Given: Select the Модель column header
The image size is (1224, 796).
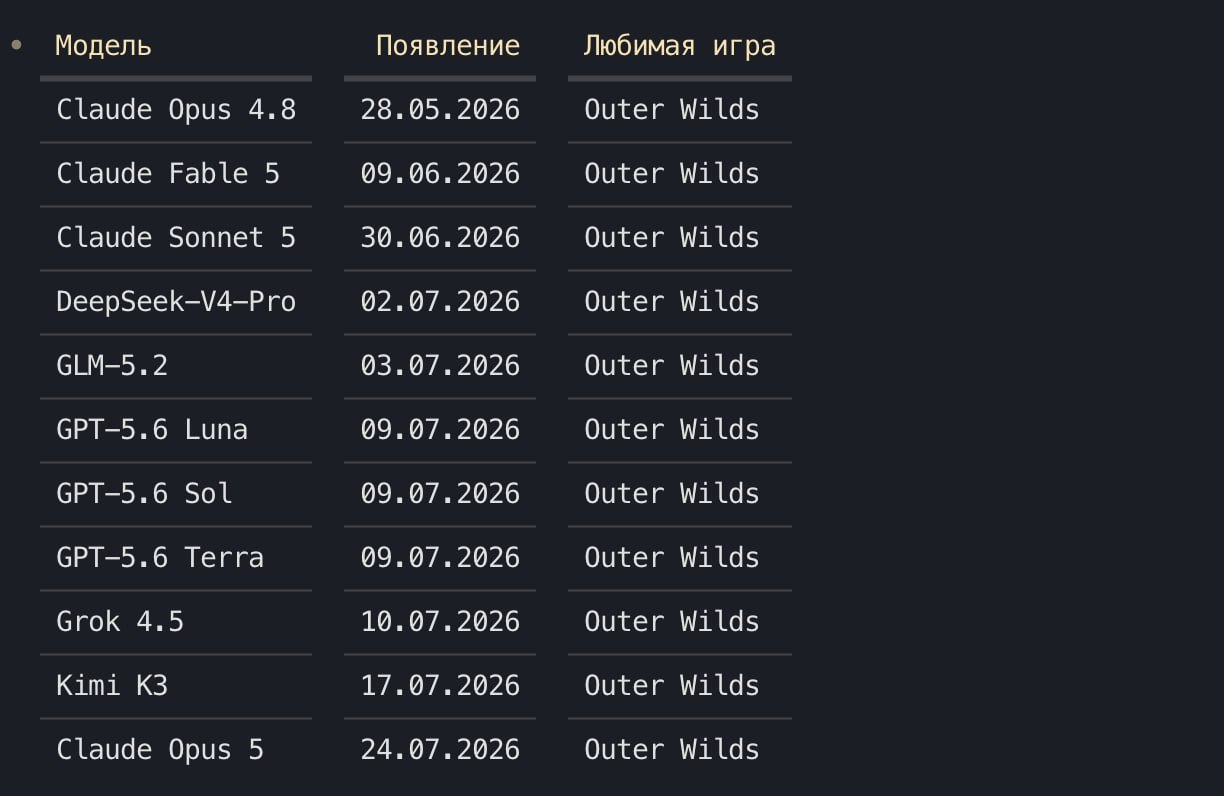Looking at the screenshot, I should [x=103, y=46].
